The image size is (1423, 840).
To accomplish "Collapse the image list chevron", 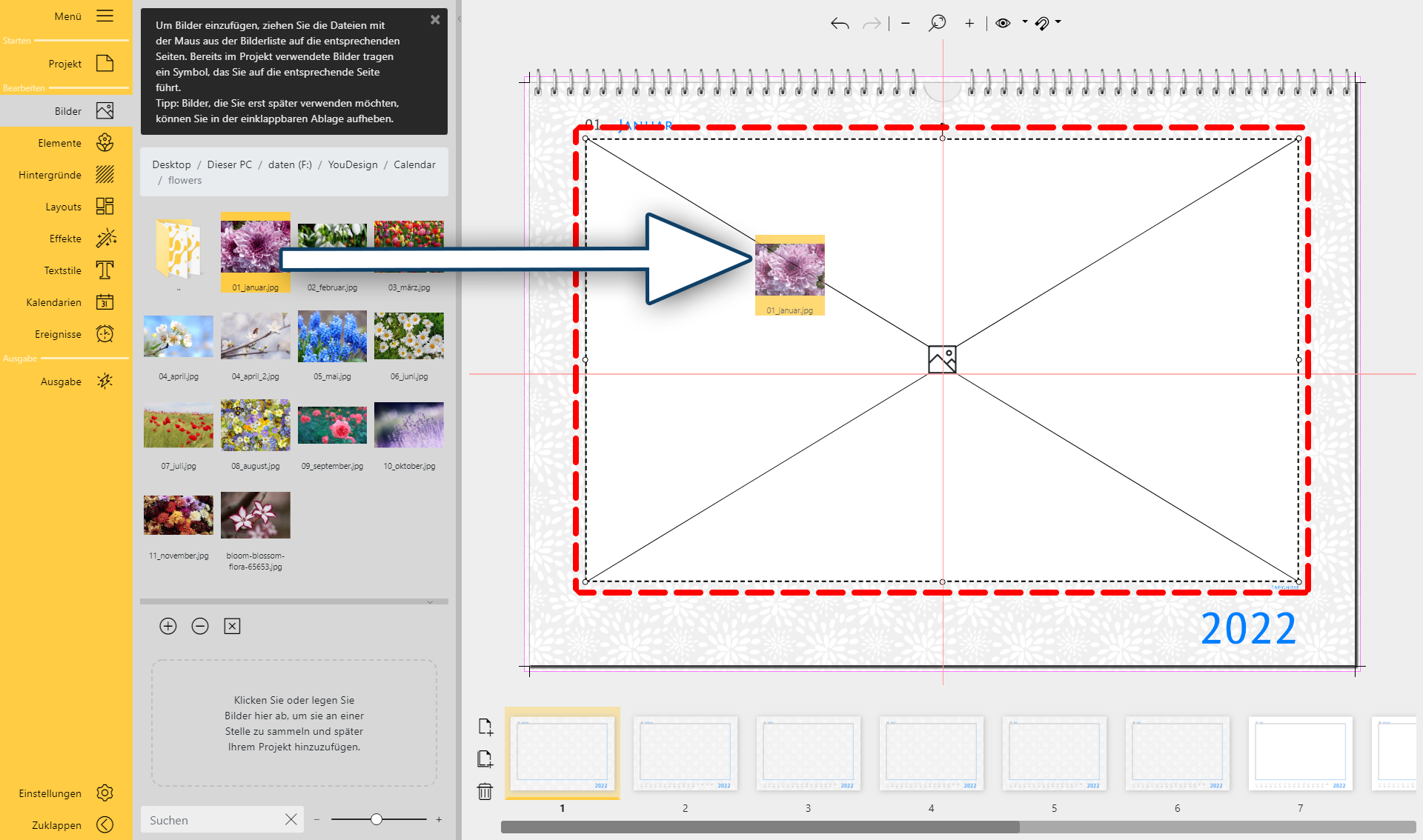I will [x=430, y=602].
